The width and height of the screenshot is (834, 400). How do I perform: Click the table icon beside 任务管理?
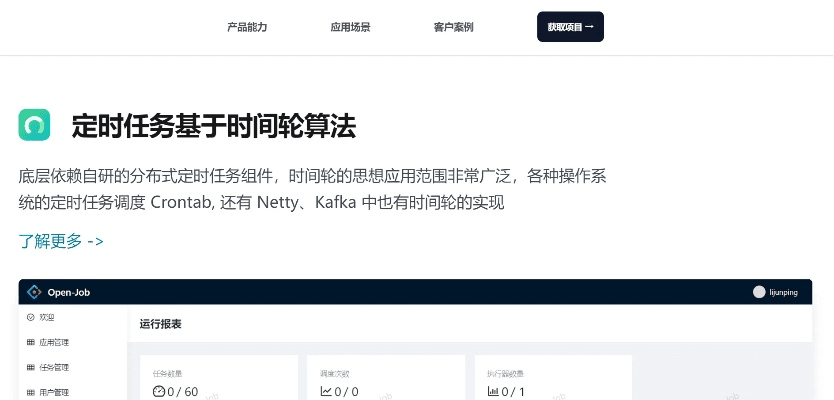[x=30, y=368]
